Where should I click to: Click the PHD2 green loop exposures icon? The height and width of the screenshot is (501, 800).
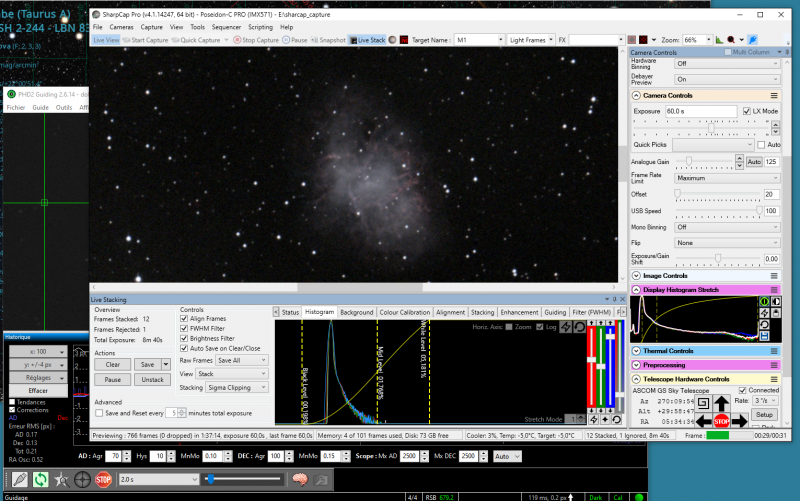40,480
